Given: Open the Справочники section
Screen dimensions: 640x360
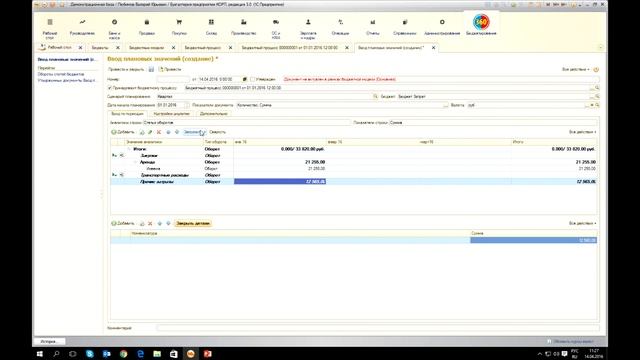Looking at the screenshot, I should (405, 27).
